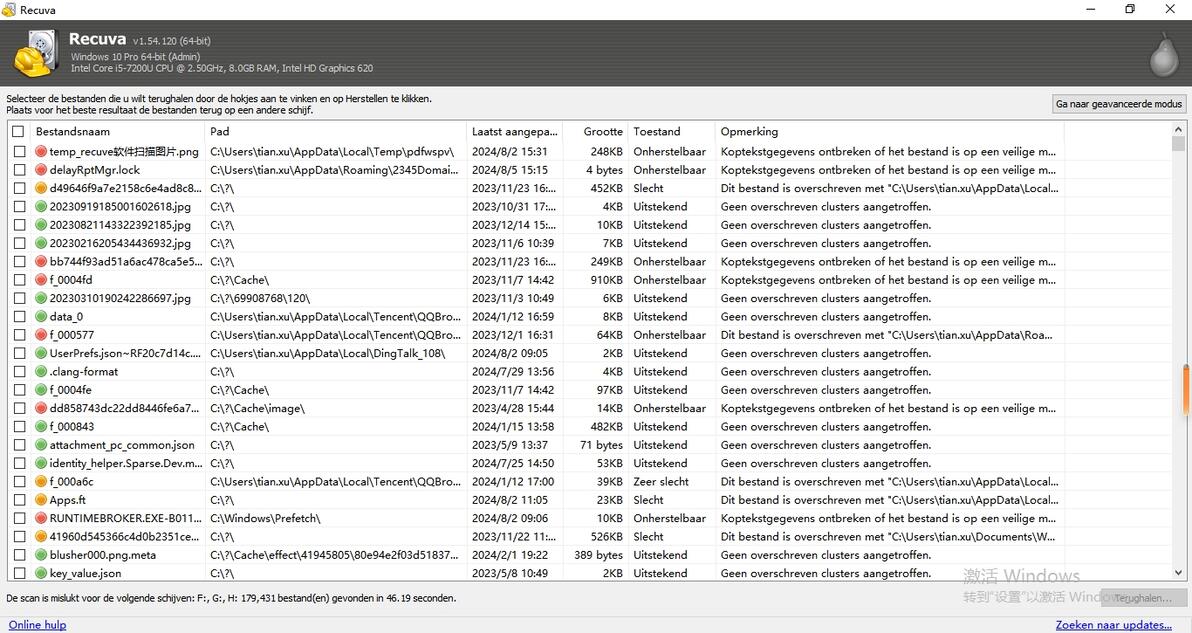Click the Opmerking column header
This screenshot has height=633, width=1192.
coord(890,132)
